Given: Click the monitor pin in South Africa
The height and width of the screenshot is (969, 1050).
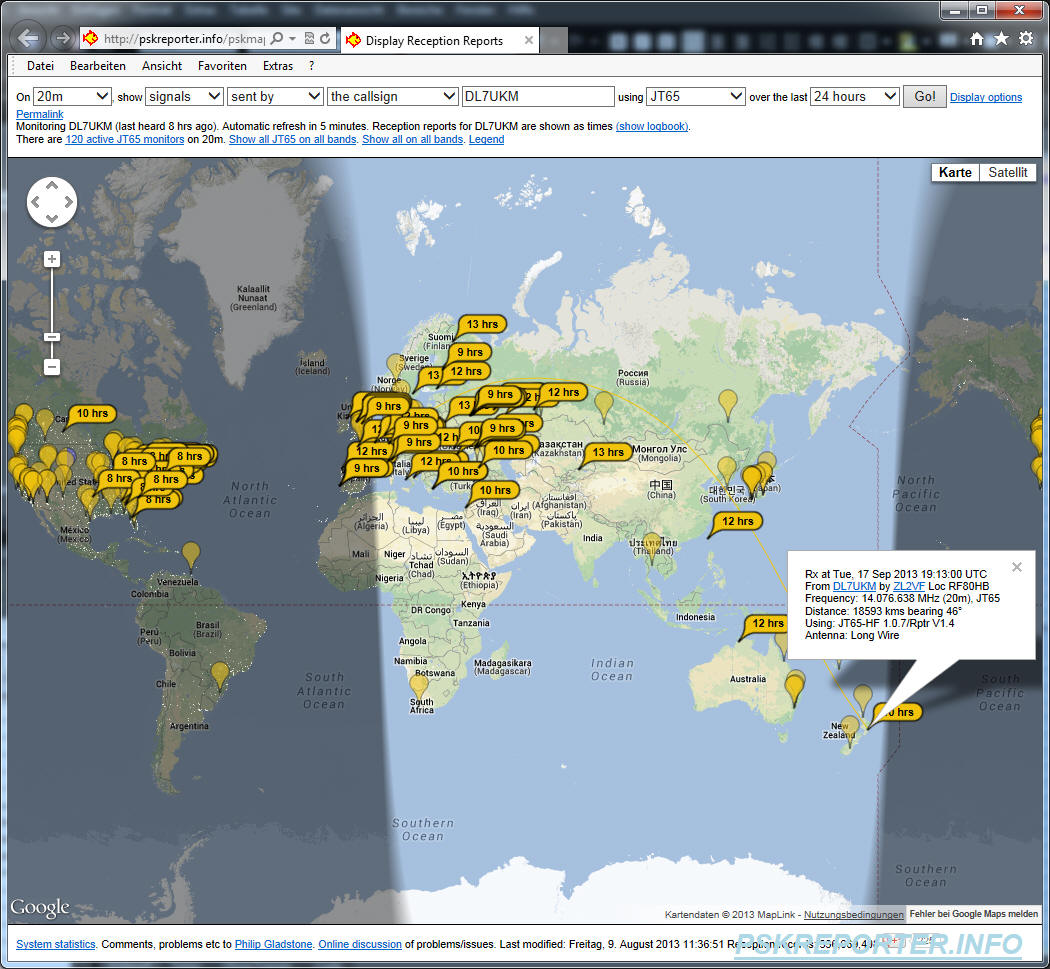Looking at the screenshot, I should click(x=419, y=686).
